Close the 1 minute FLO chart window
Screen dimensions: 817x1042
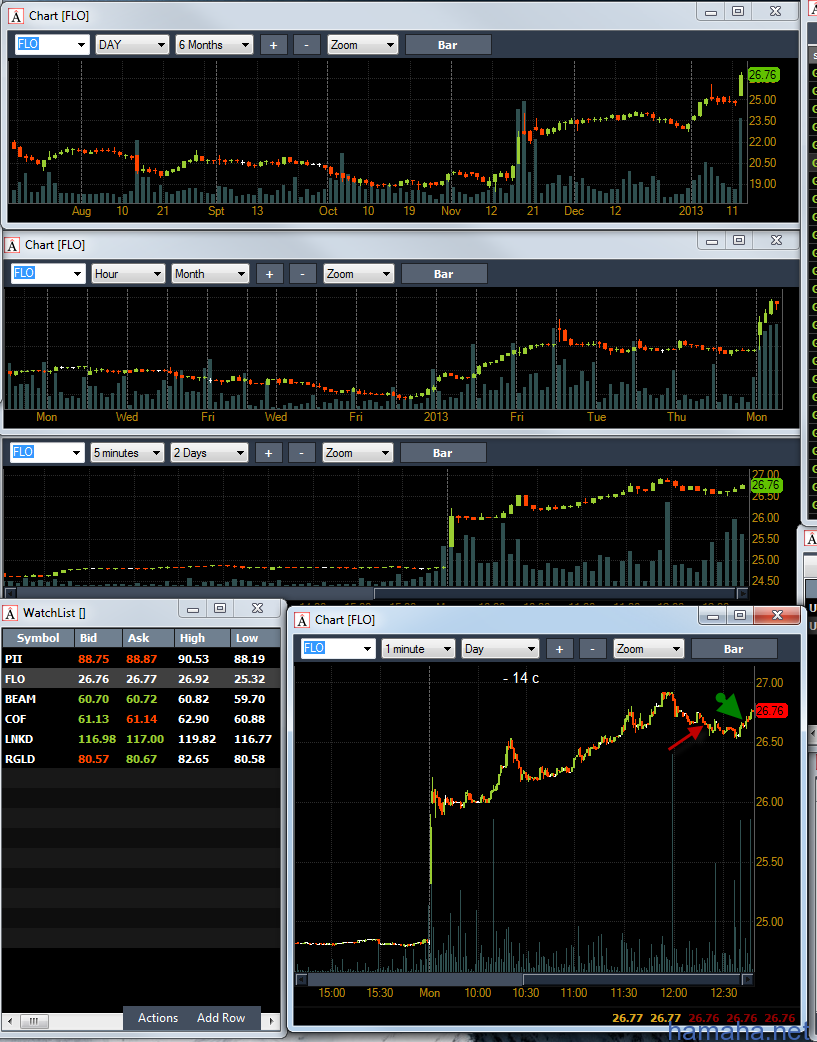click(x=776, y=615)
